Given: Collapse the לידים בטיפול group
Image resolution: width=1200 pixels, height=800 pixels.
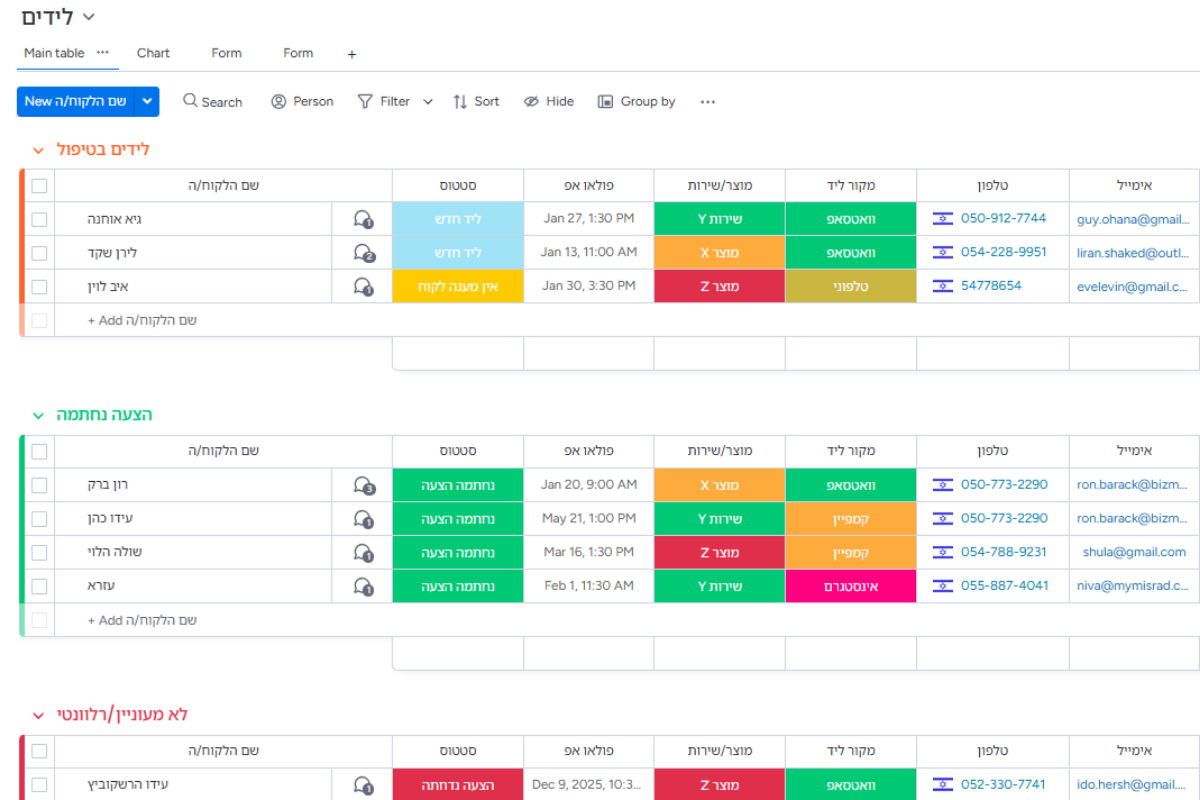Looking at the screenshot, I should tap(38, 150).
